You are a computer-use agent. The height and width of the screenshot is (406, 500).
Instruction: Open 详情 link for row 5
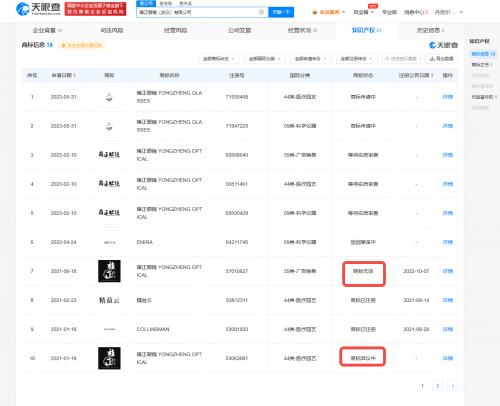click(447, 213)
